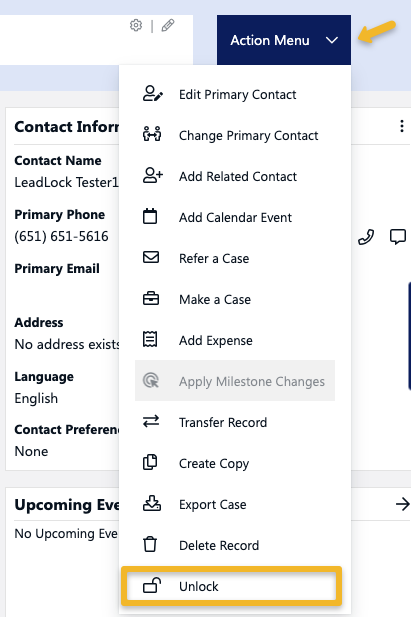Image resolution: width=411 pixels, height=617 pixels.
Task: Select Add Related Contact
Action: [x=235, y=176]
